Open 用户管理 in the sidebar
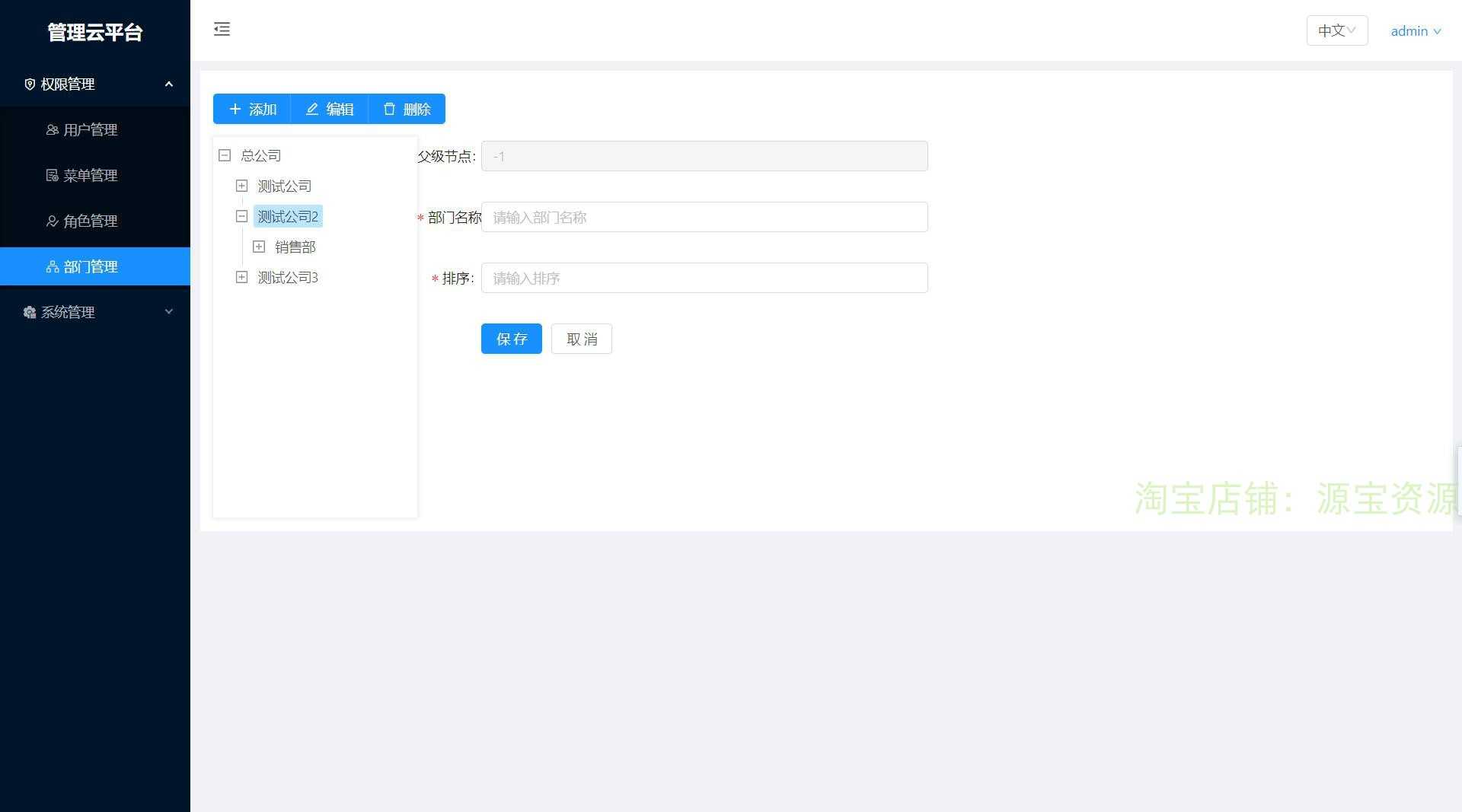The image size is (1462, 812). click(95, 129)
